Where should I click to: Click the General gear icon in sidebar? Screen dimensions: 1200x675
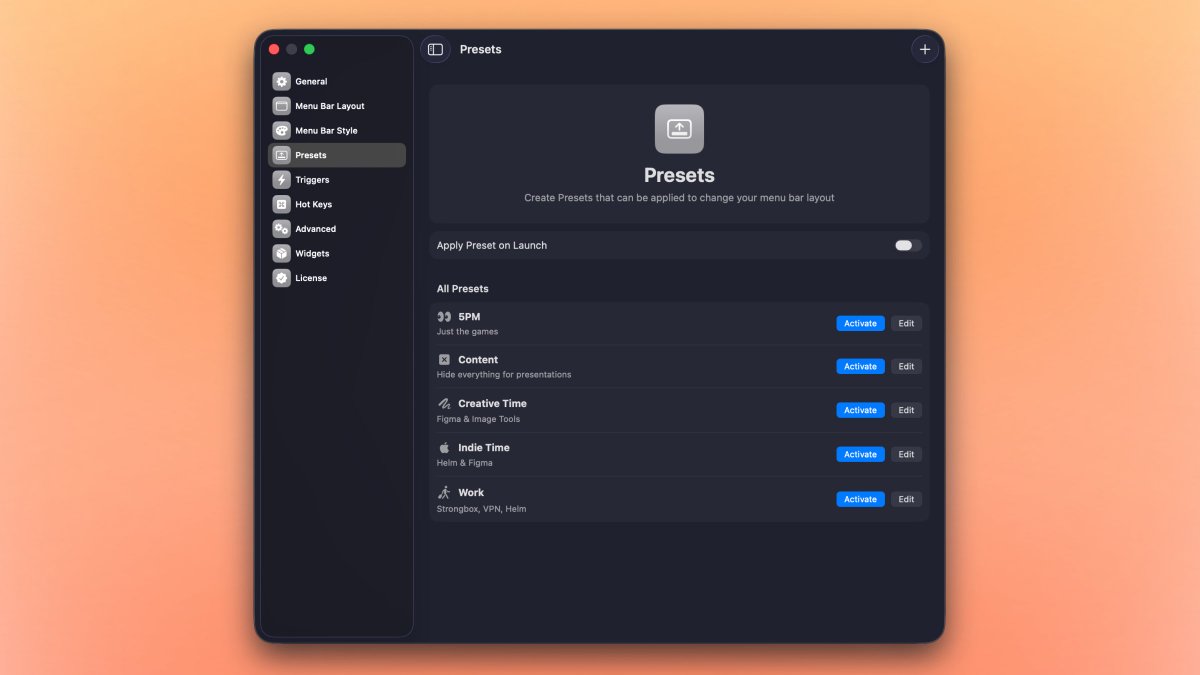282,81
